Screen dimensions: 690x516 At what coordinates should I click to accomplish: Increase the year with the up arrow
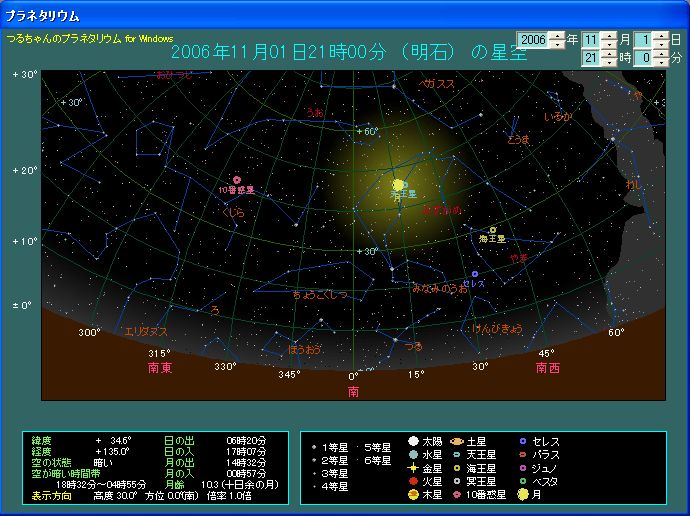(x=557, y=35)
